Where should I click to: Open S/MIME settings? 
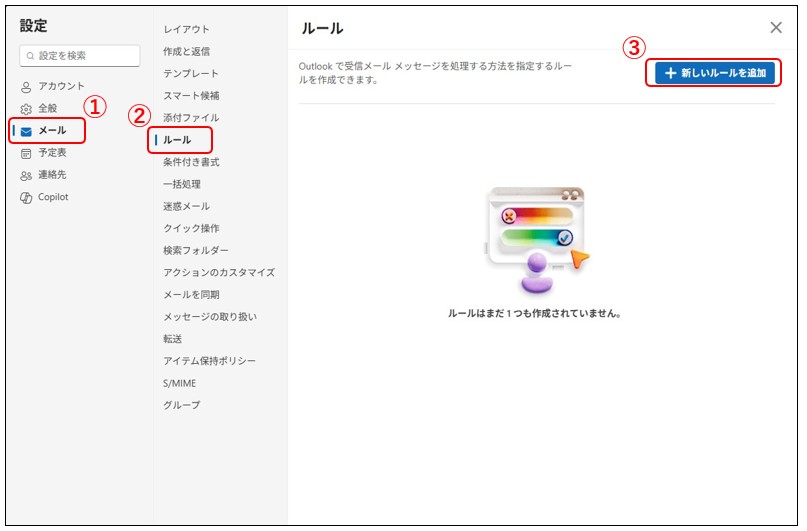(182, 383)
